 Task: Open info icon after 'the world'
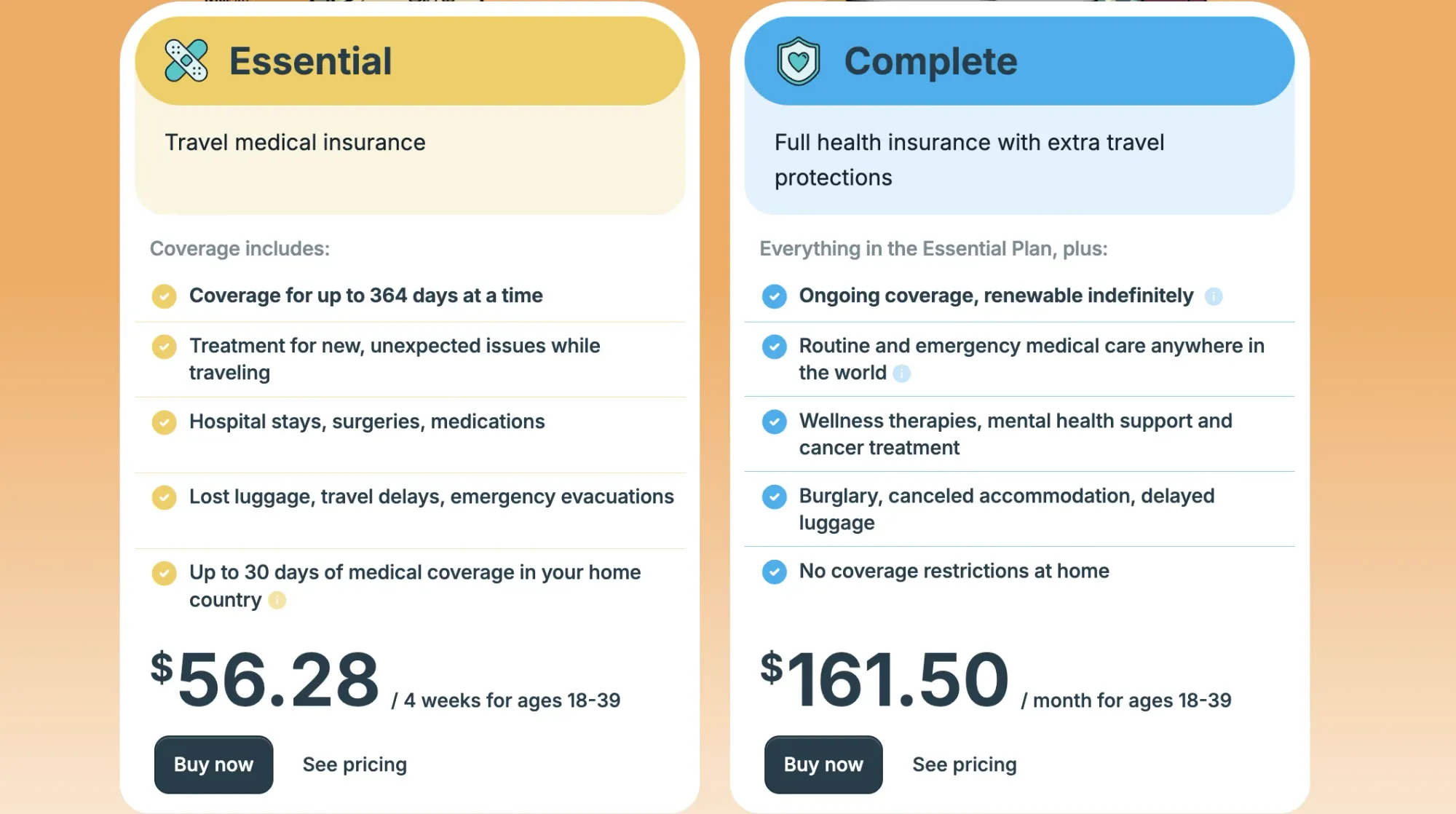(x=901, y=374)
